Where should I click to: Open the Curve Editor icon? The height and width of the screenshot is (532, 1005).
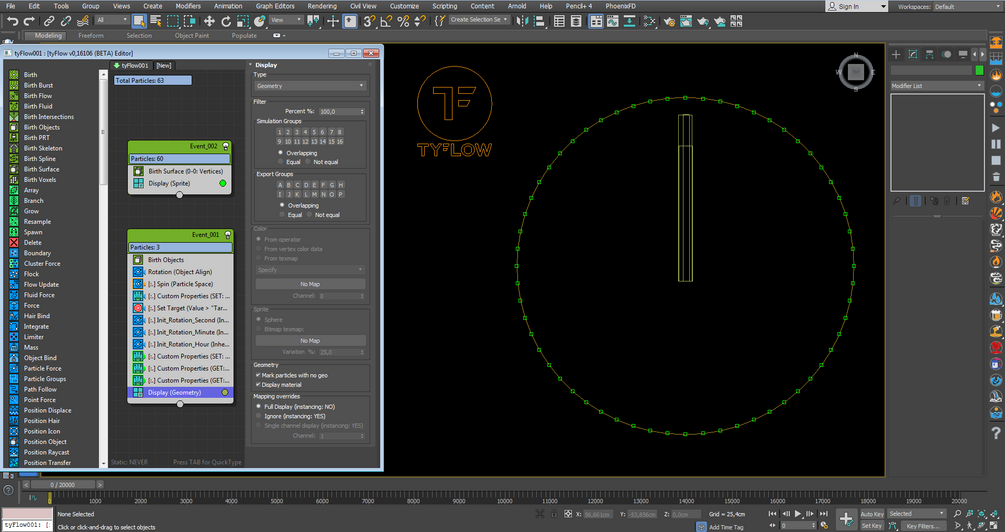(613, 21)
